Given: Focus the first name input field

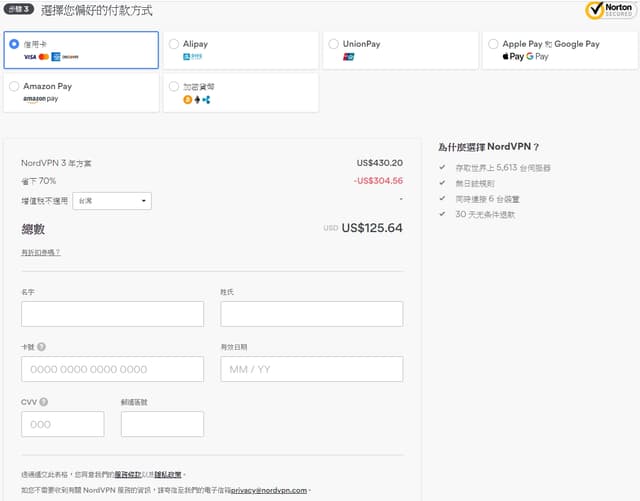Looking at the screenshot, I should pyautogui.click(x=112, y=314).
